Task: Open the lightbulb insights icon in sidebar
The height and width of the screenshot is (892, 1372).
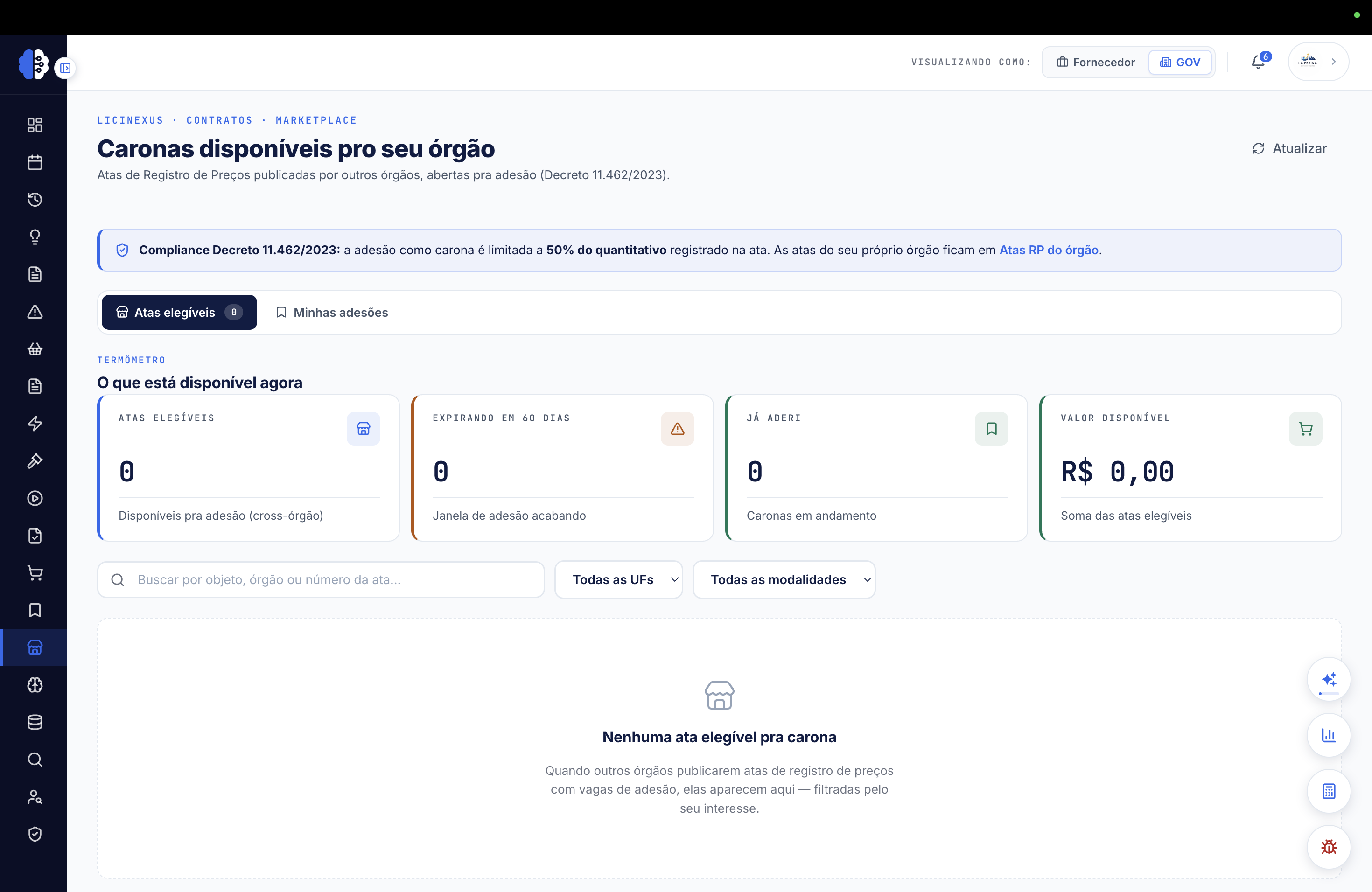Action: [35, 237]
